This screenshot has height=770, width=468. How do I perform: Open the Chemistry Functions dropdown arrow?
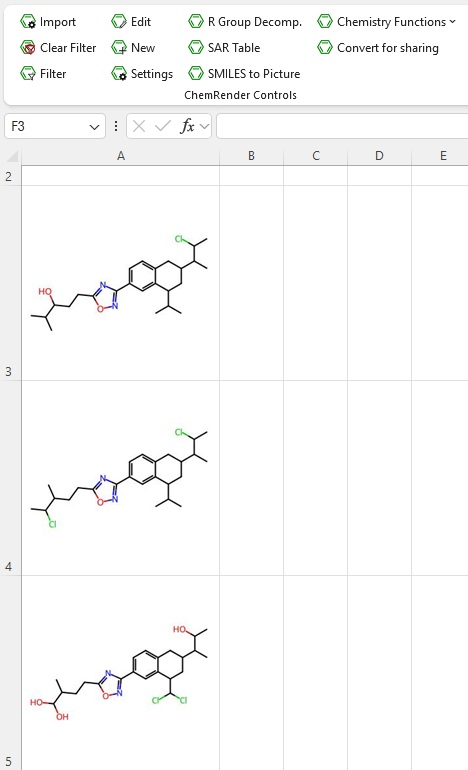click(x=452, y=22)
